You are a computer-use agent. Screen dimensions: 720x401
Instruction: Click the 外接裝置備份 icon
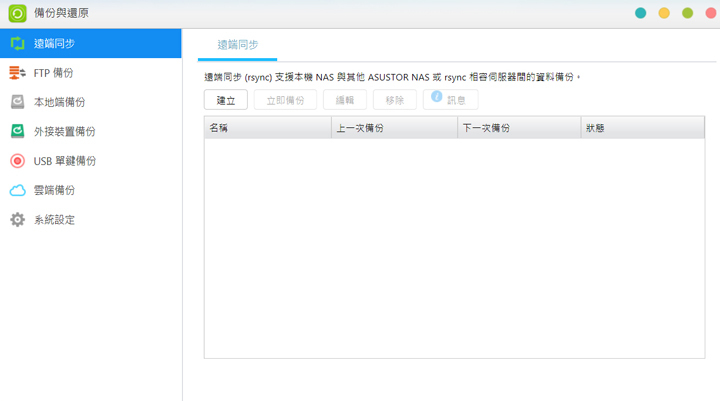[x=17, y=131]
